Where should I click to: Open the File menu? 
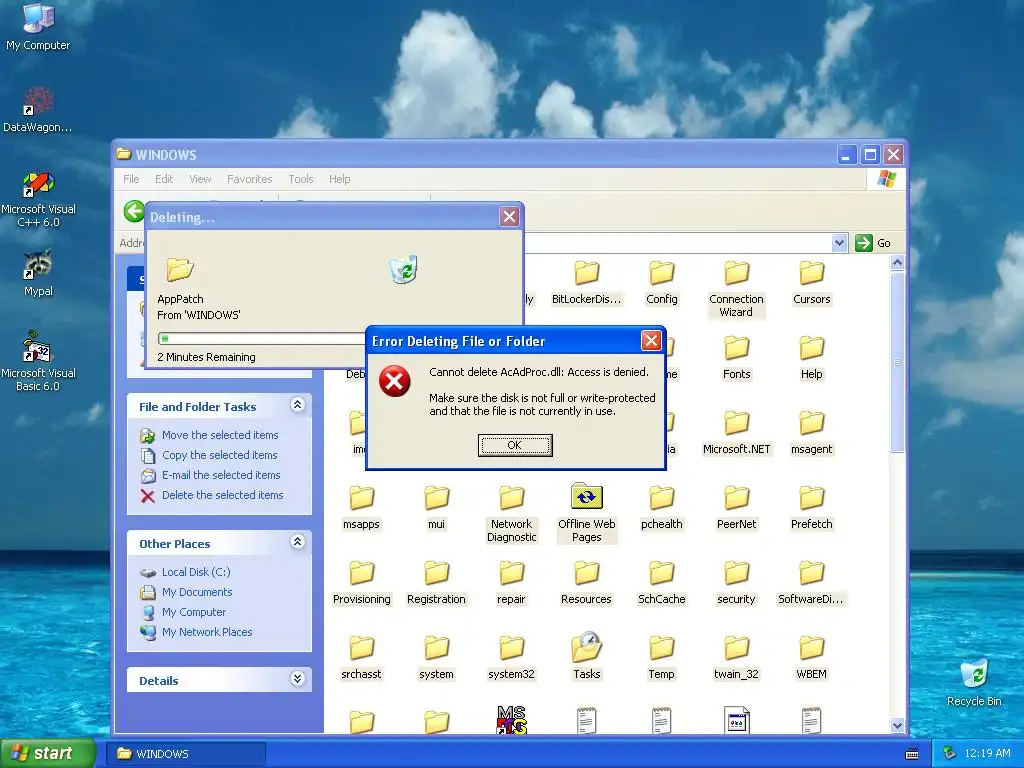click(131, 179)
